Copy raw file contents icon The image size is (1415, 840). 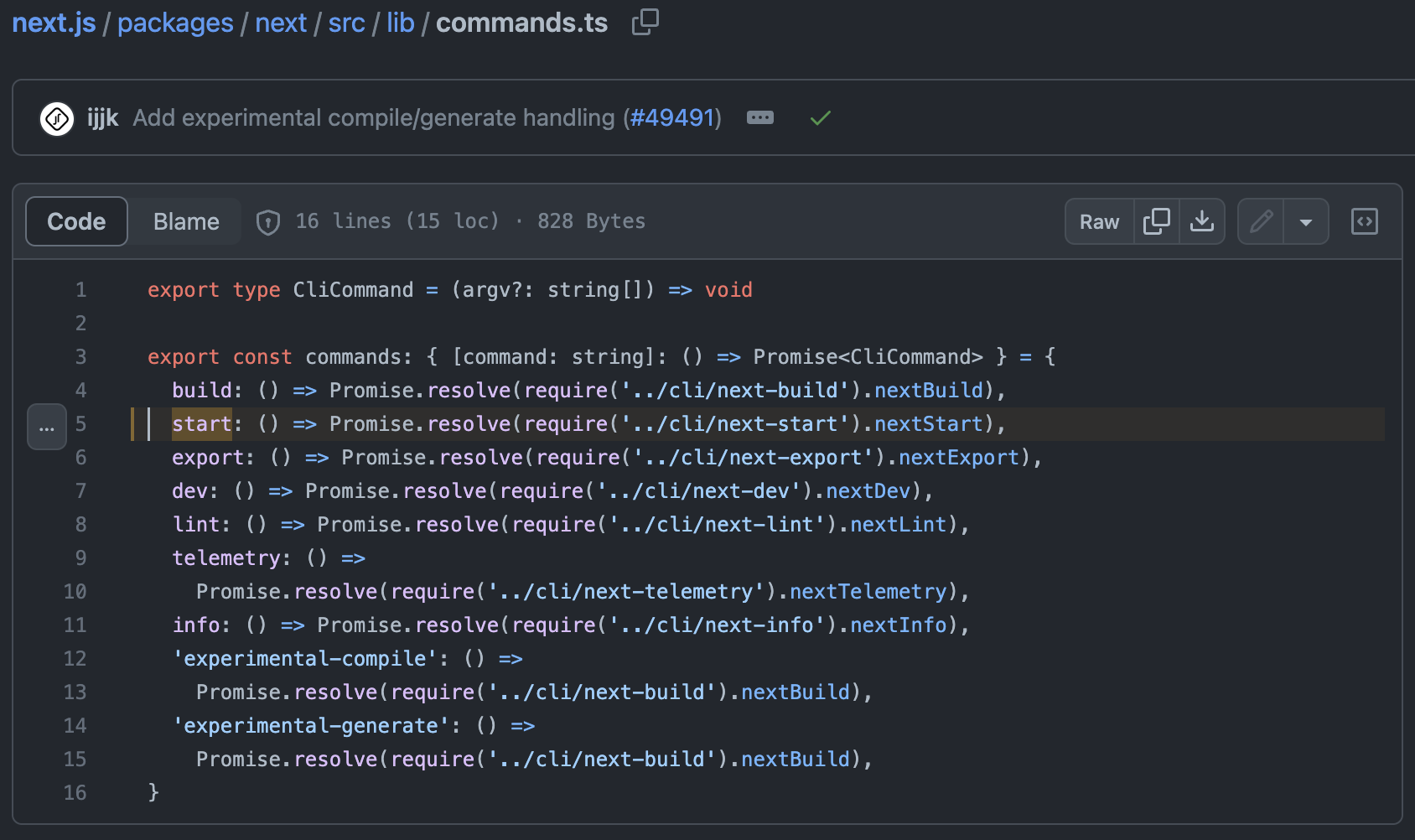point(1156,221)
